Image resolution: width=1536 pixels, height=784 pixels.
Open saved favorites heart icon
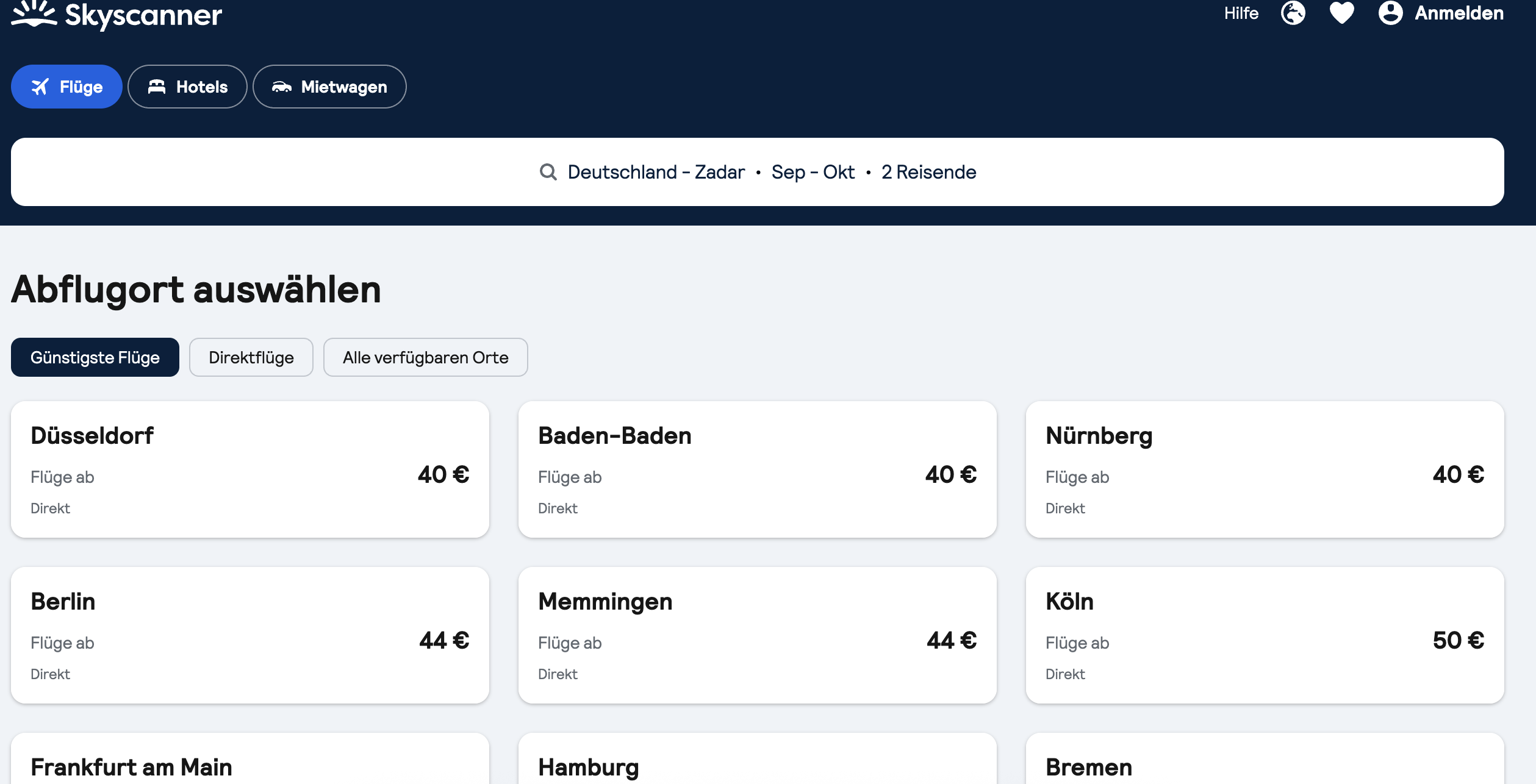point(1341,13)
